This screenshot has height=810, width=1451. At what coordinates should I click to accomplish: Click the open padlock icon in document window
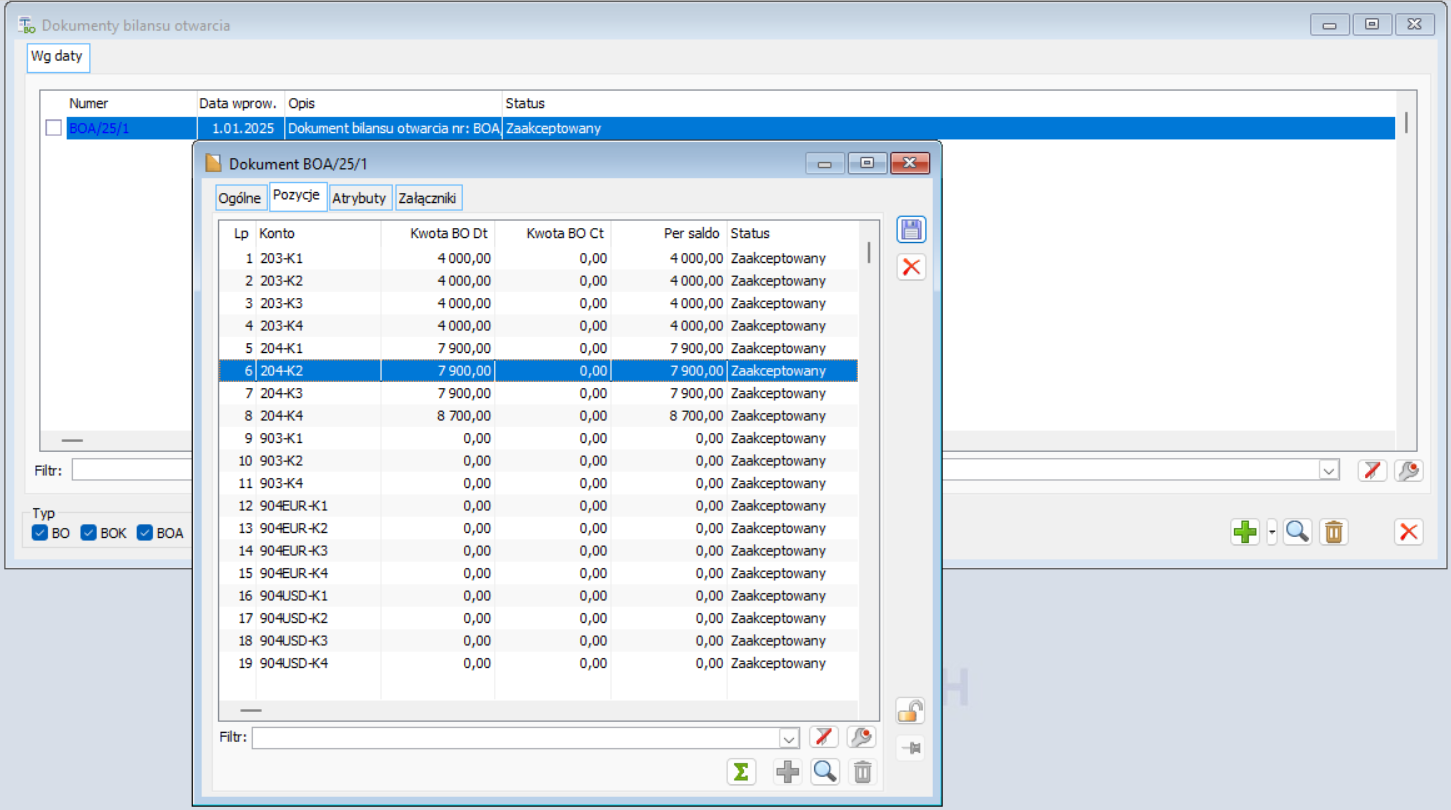coord(910,711)
